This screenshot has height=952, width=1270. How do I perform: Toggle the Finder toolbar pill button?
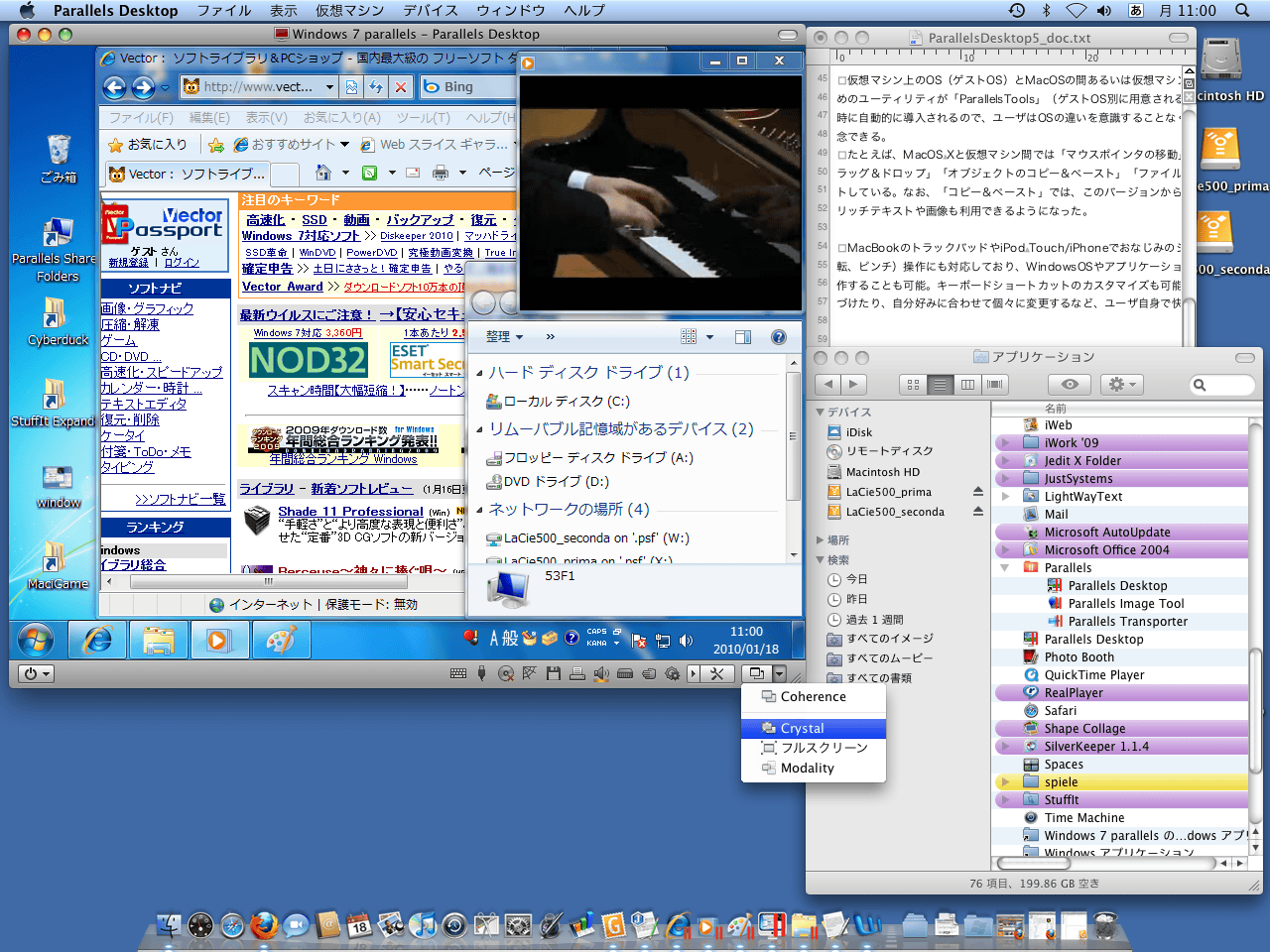click(x=1244, y=357)
